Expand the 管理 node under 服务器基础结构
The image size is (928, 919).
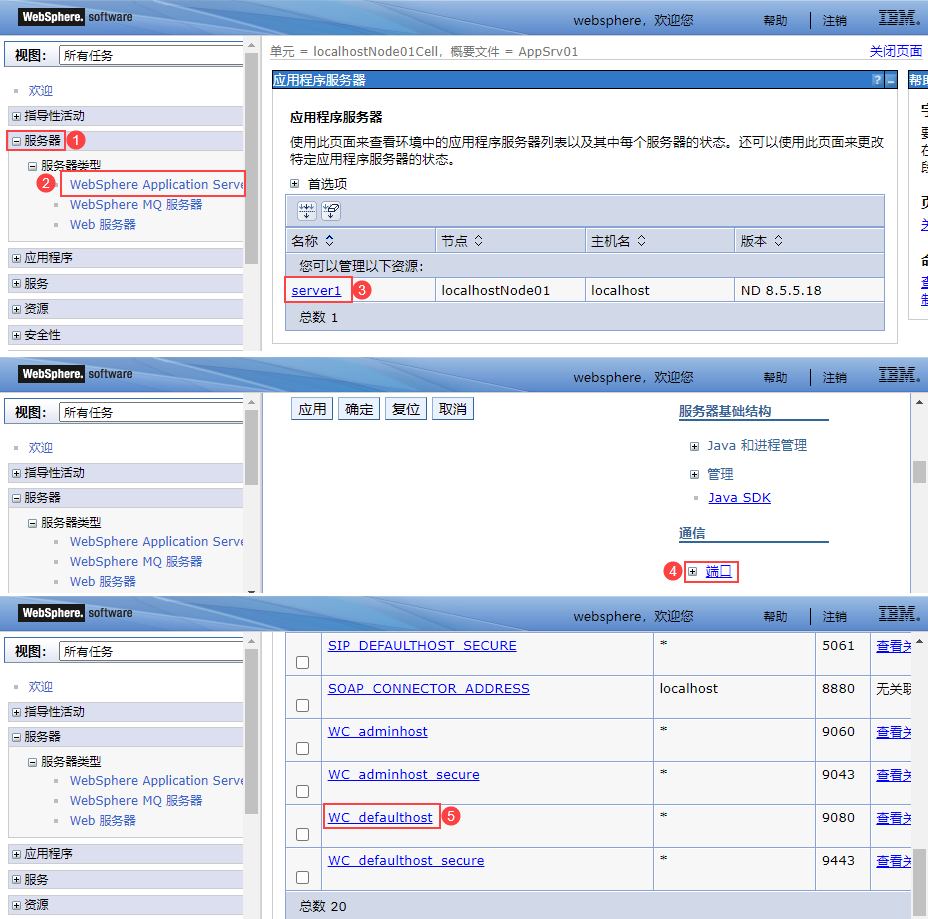[x=694, y=474]
